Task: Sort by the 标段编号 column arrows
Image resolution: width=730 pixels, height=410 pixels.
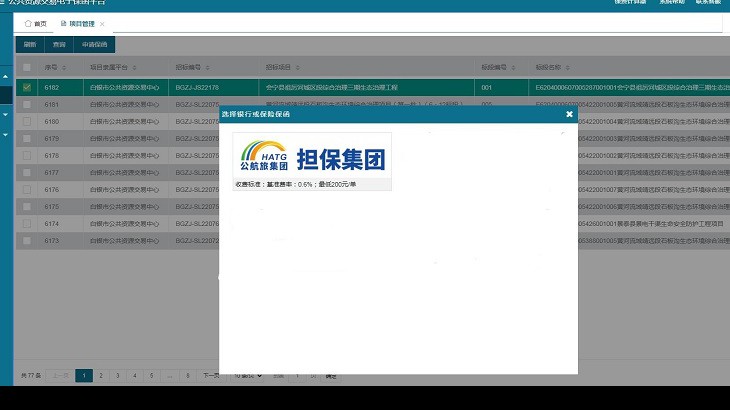Action: click(x=513, y=68)
